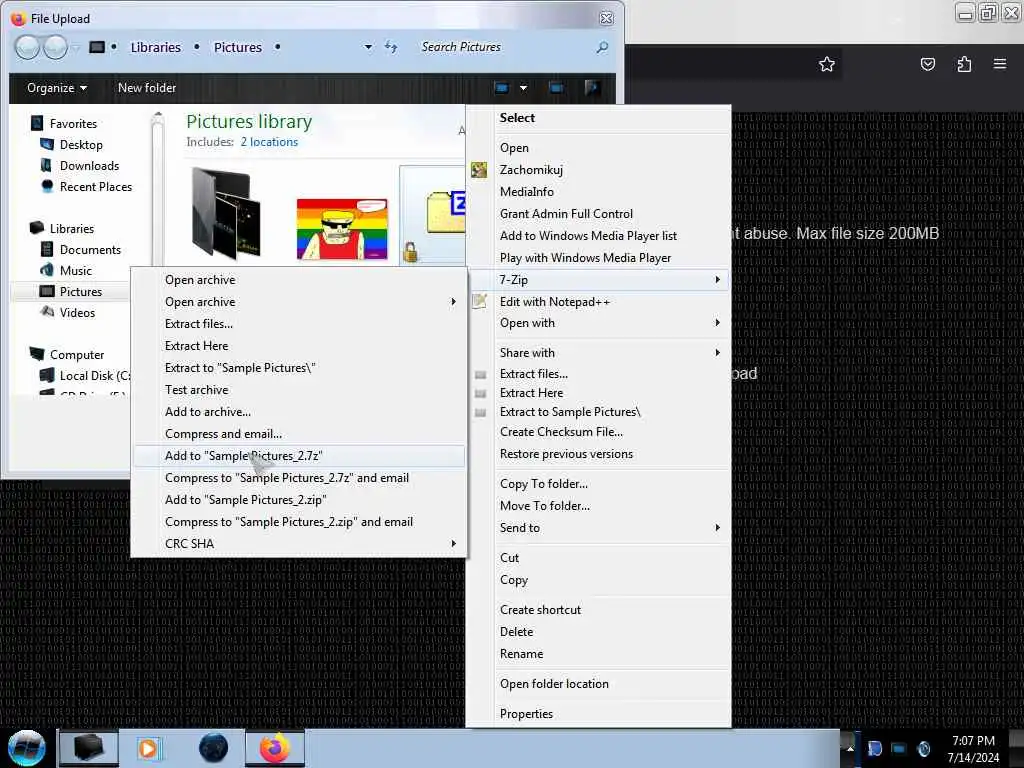This screenshot has height=768, width=1024.
Task: Click the Notepad++ icon beside Edit entry
Action: [x=479, y=301]
